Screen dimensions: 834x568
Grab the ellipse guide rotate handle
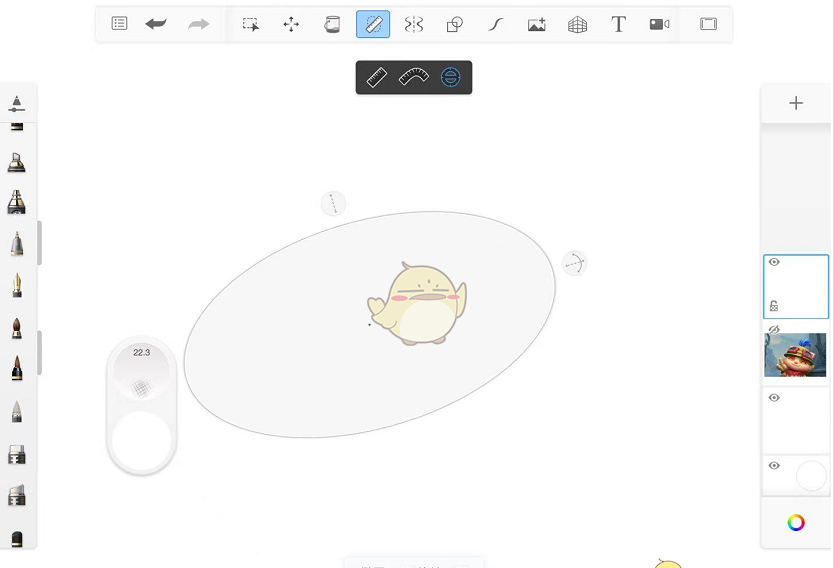pos(574,263)
